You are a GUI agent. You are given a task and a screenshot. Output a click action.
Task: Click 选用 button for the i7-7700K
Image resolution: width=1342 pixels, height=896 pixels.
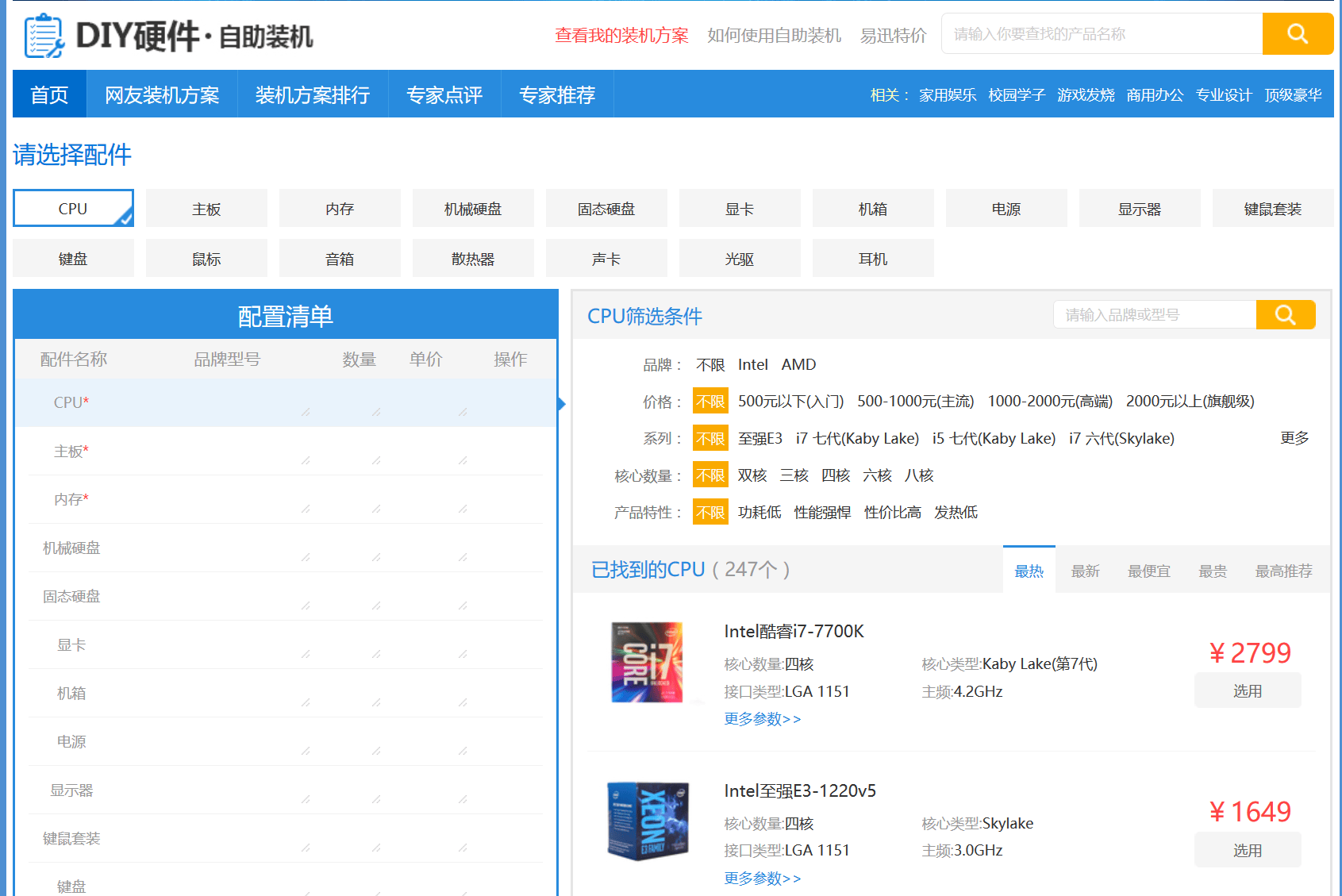pos(1248,690)
